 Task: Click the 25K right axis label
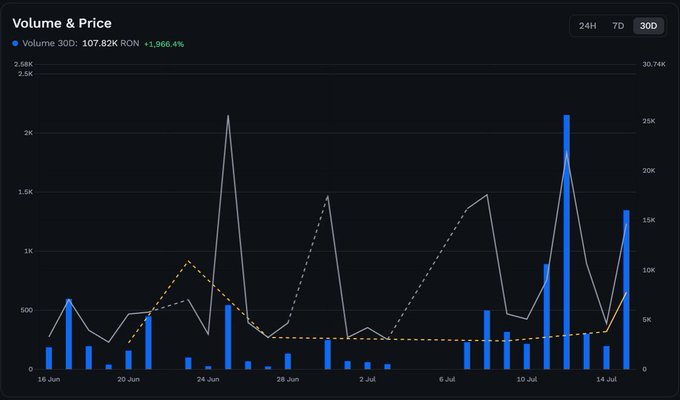pyautogui.click(x=649, y=121)
